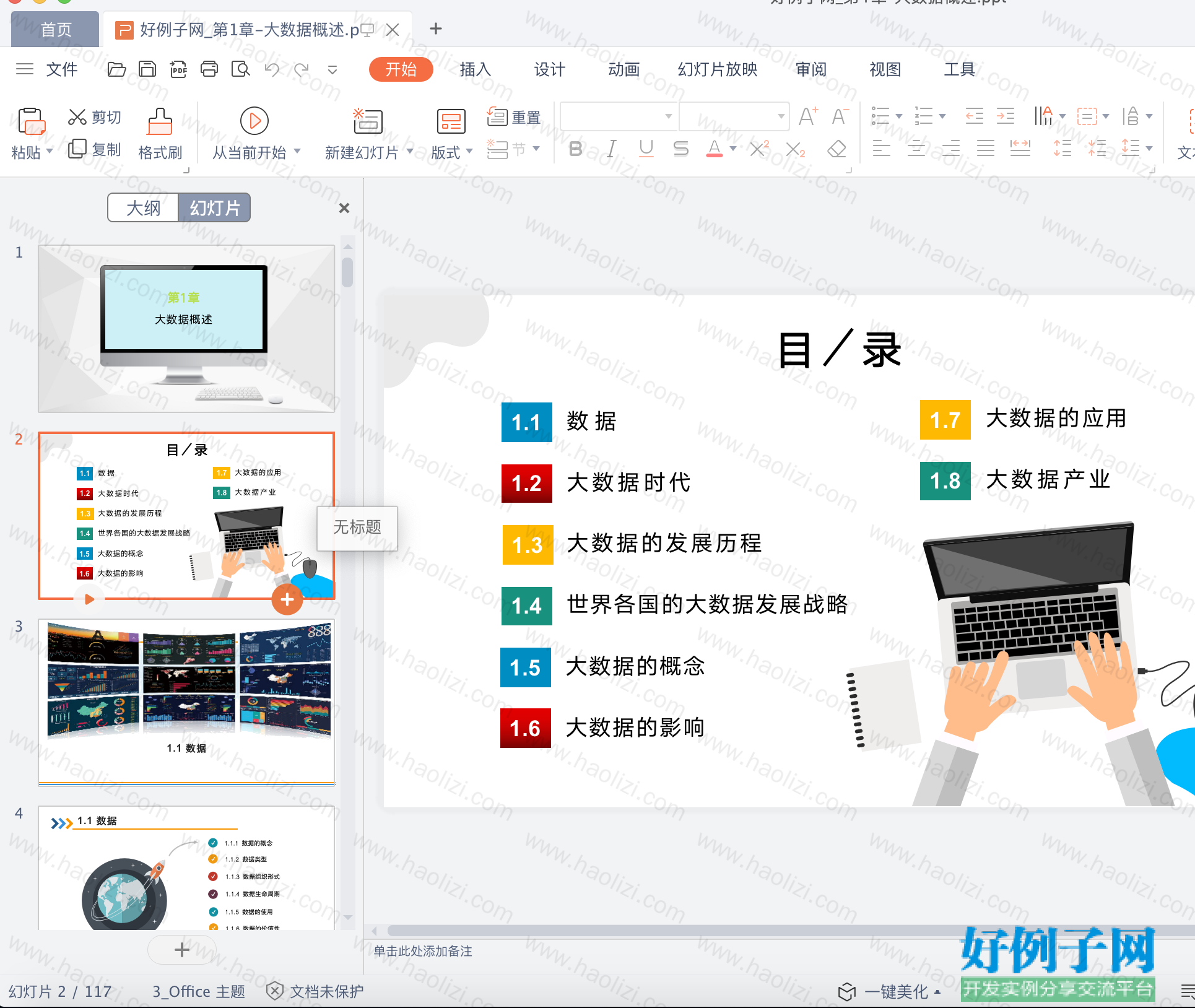1195x1008 pixels.
Task: Increase font size with A+ icon
Action: [x=808, y=116]
